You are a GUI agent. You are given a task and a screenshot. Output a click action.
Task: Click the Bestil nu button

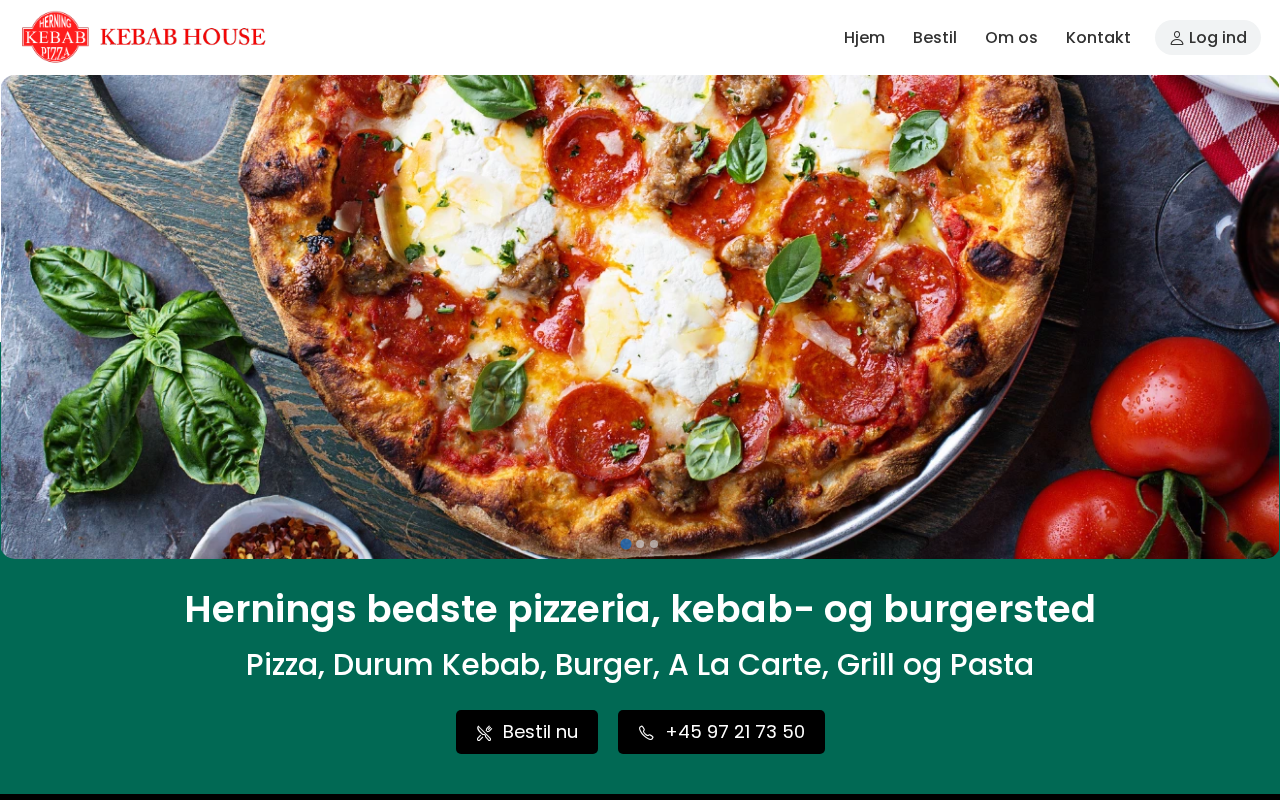pyautogui.click(x=527, y=732)
